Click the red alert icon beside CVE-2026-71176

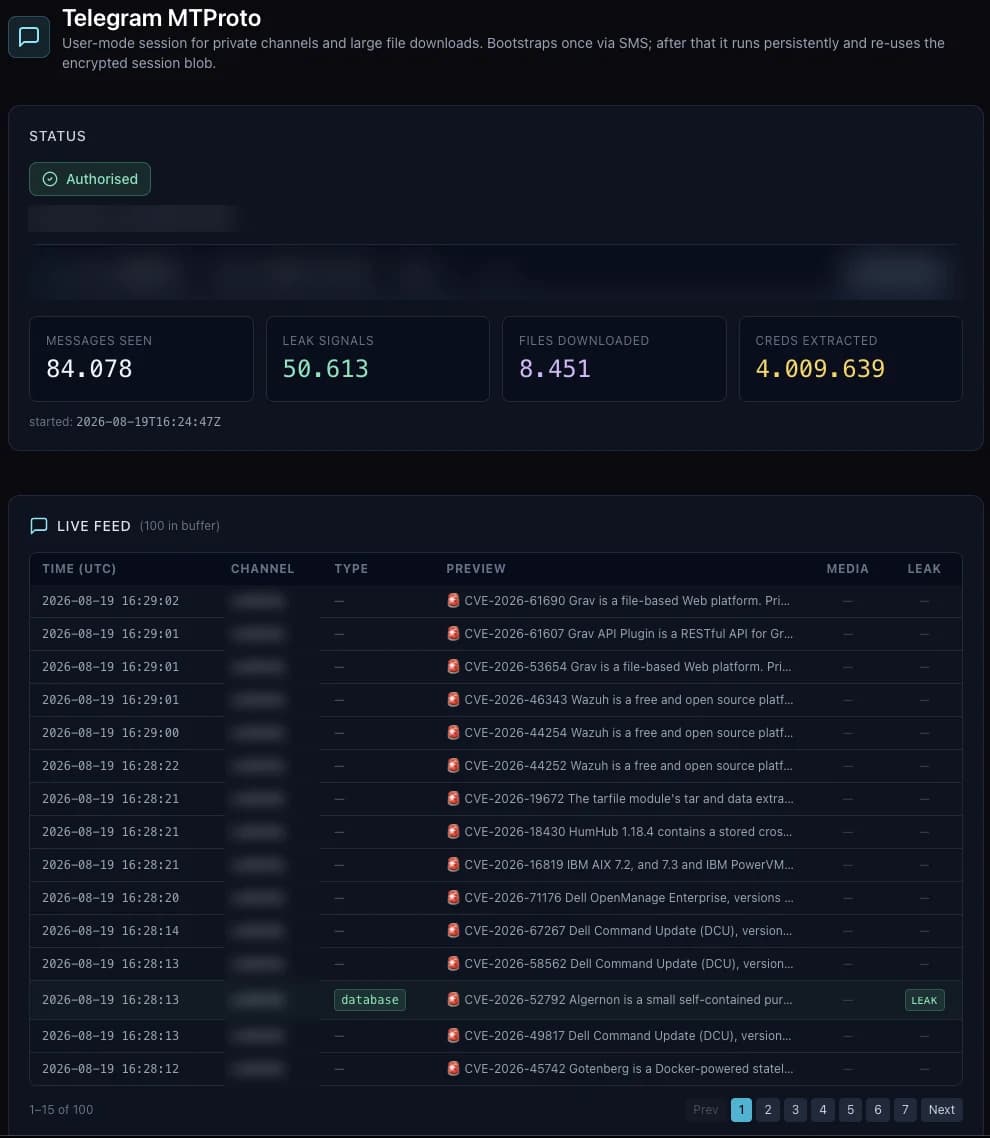pos(454,897)
